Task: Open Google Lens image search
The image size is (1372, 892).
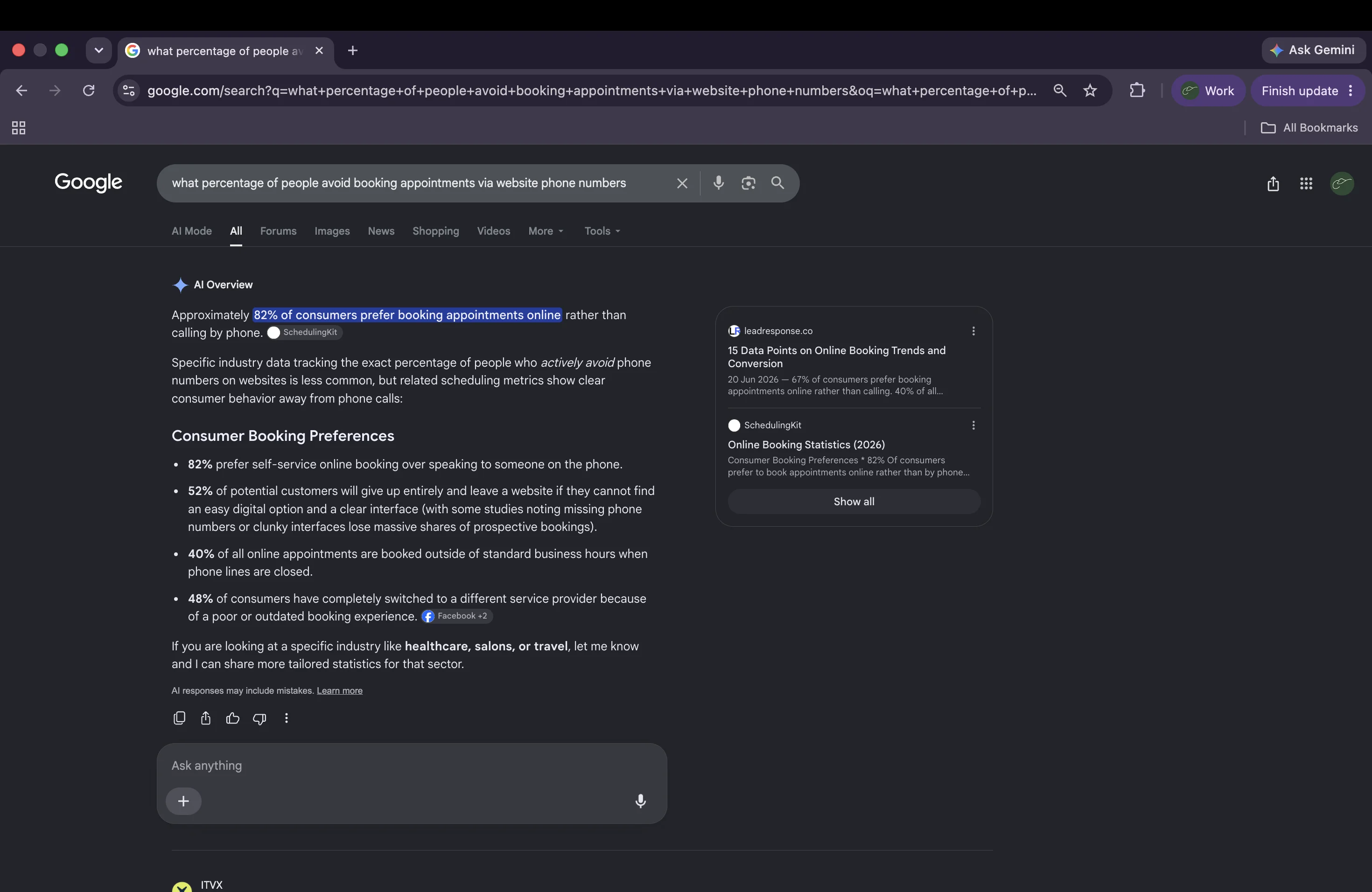Action: point(748,183)
